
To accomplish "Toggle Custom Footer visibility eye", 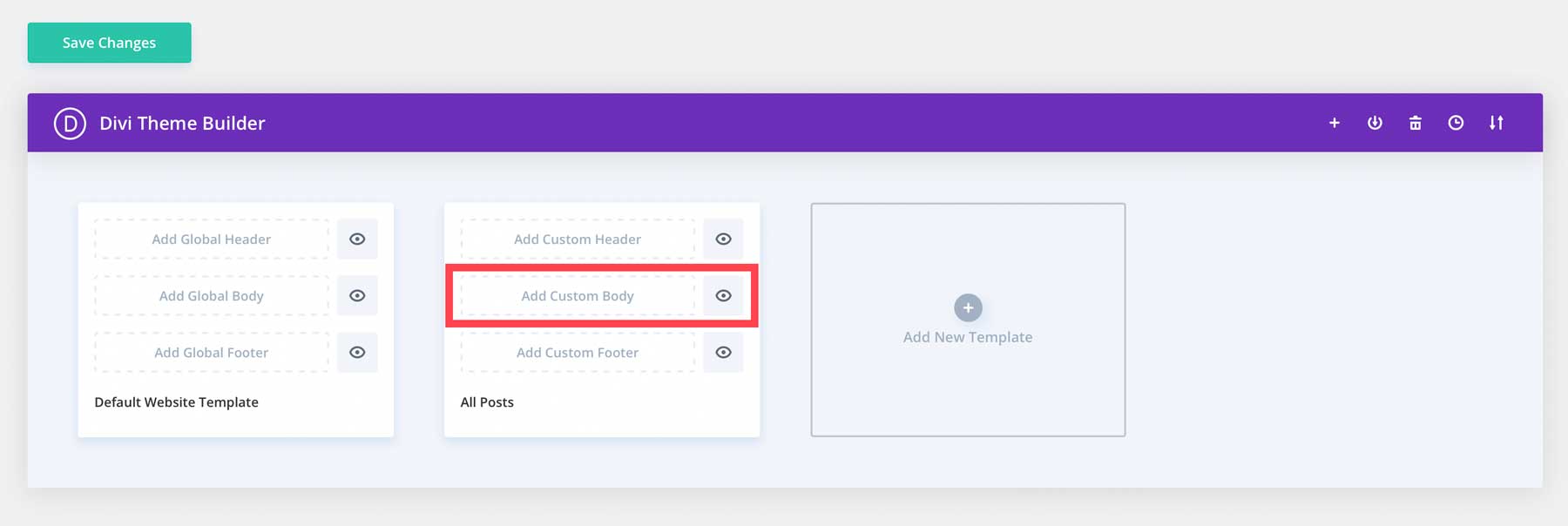I will 723,353.
